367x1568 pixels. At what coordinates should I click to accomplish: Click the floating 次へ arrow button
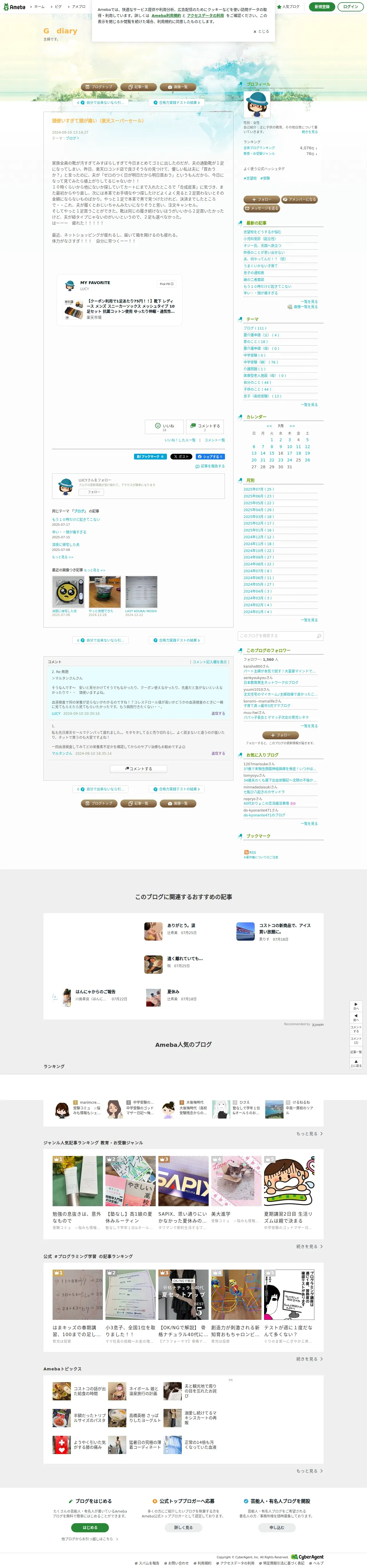click(x=356, y=1006)
